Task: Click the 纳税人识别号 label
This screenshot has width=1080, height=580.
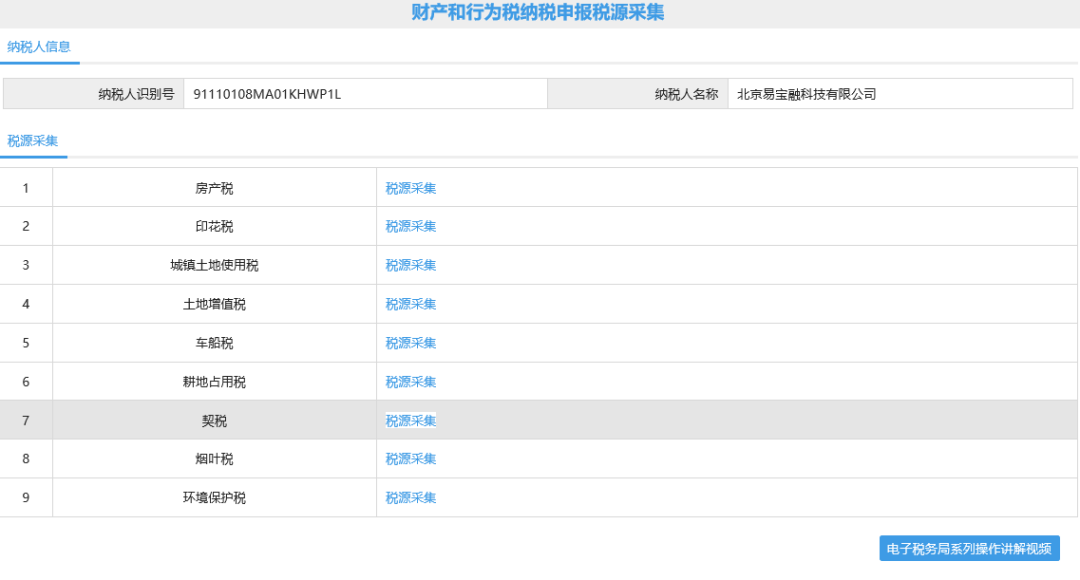Action: point(136,94)
